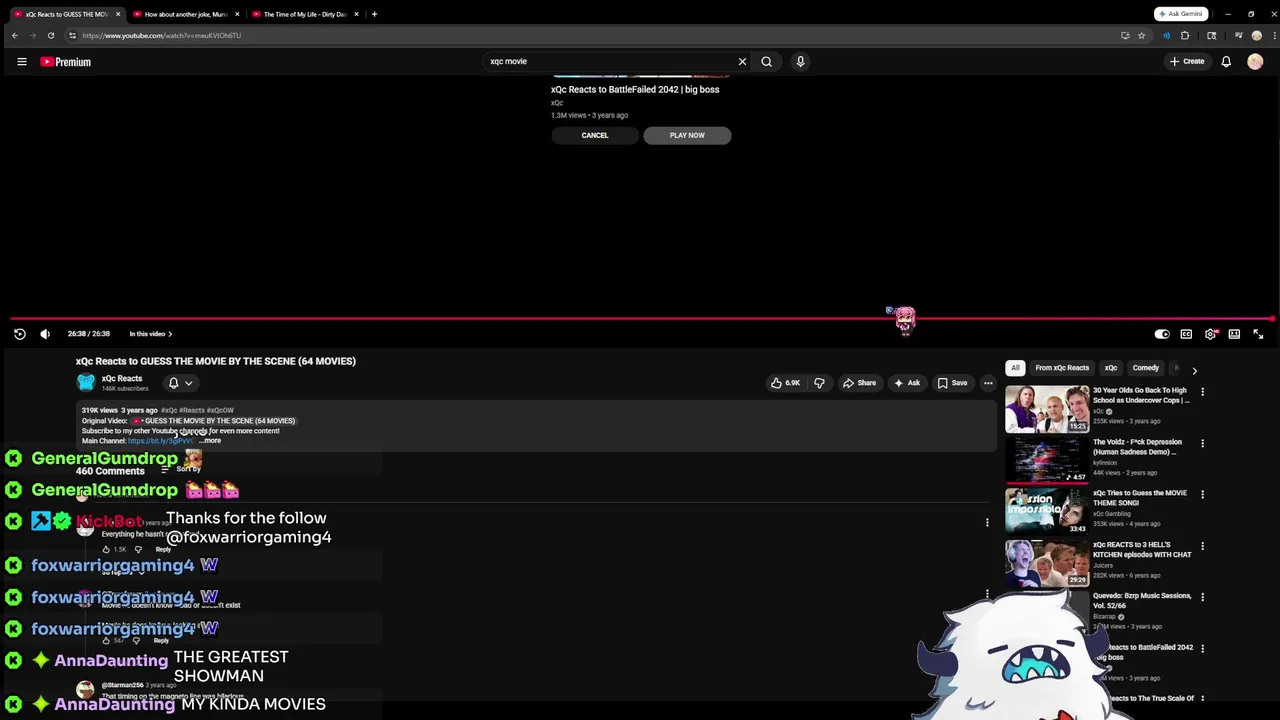This screenshot has height=720, width=1280.
Task: Reload the page in the browser
Action: tap(51, 36)
